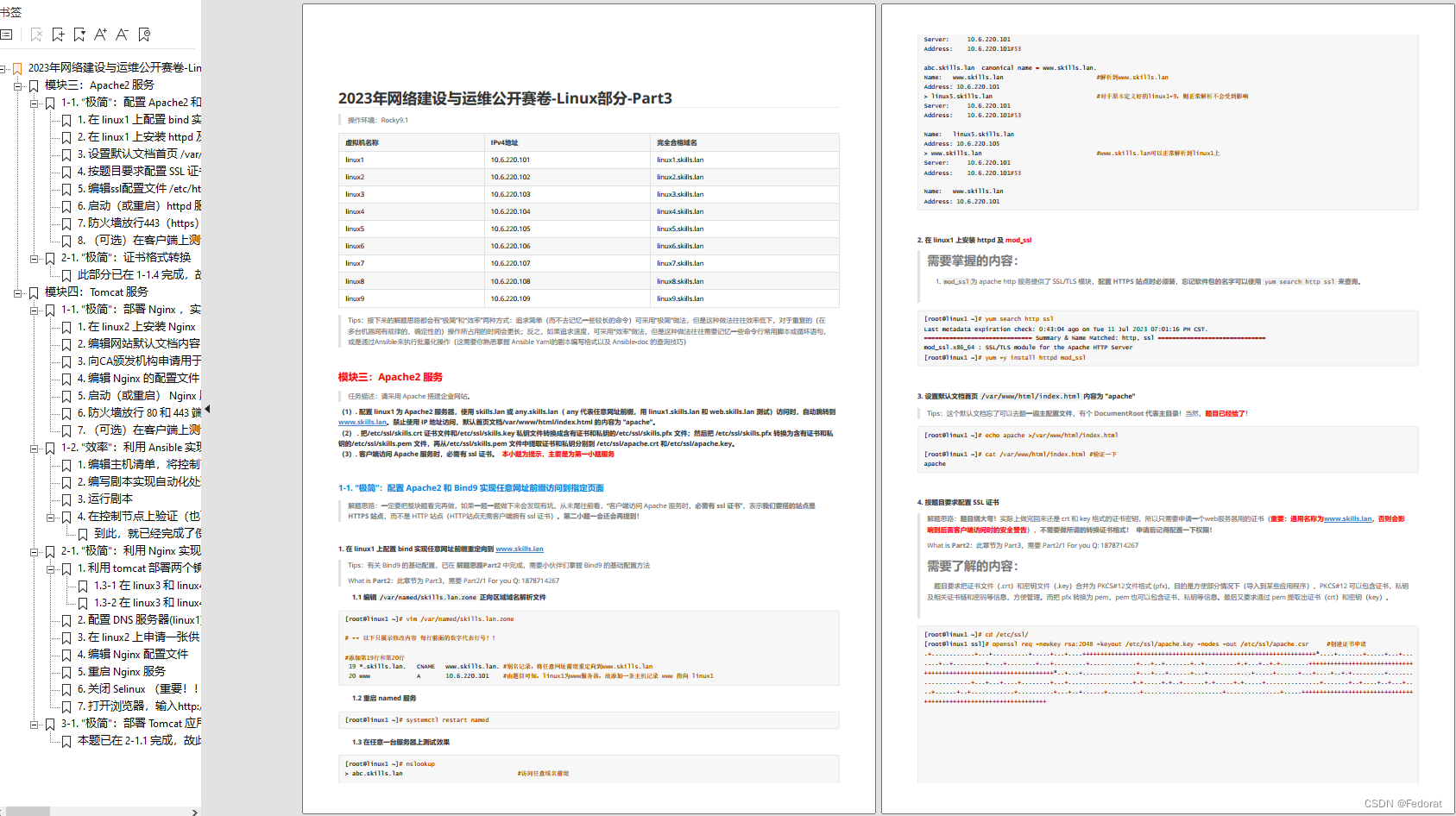Viewport: 1456px width, 816px height.
Task: Open bookmark settings via rightmost bookmark icon
Action: [x=143, y=35]
